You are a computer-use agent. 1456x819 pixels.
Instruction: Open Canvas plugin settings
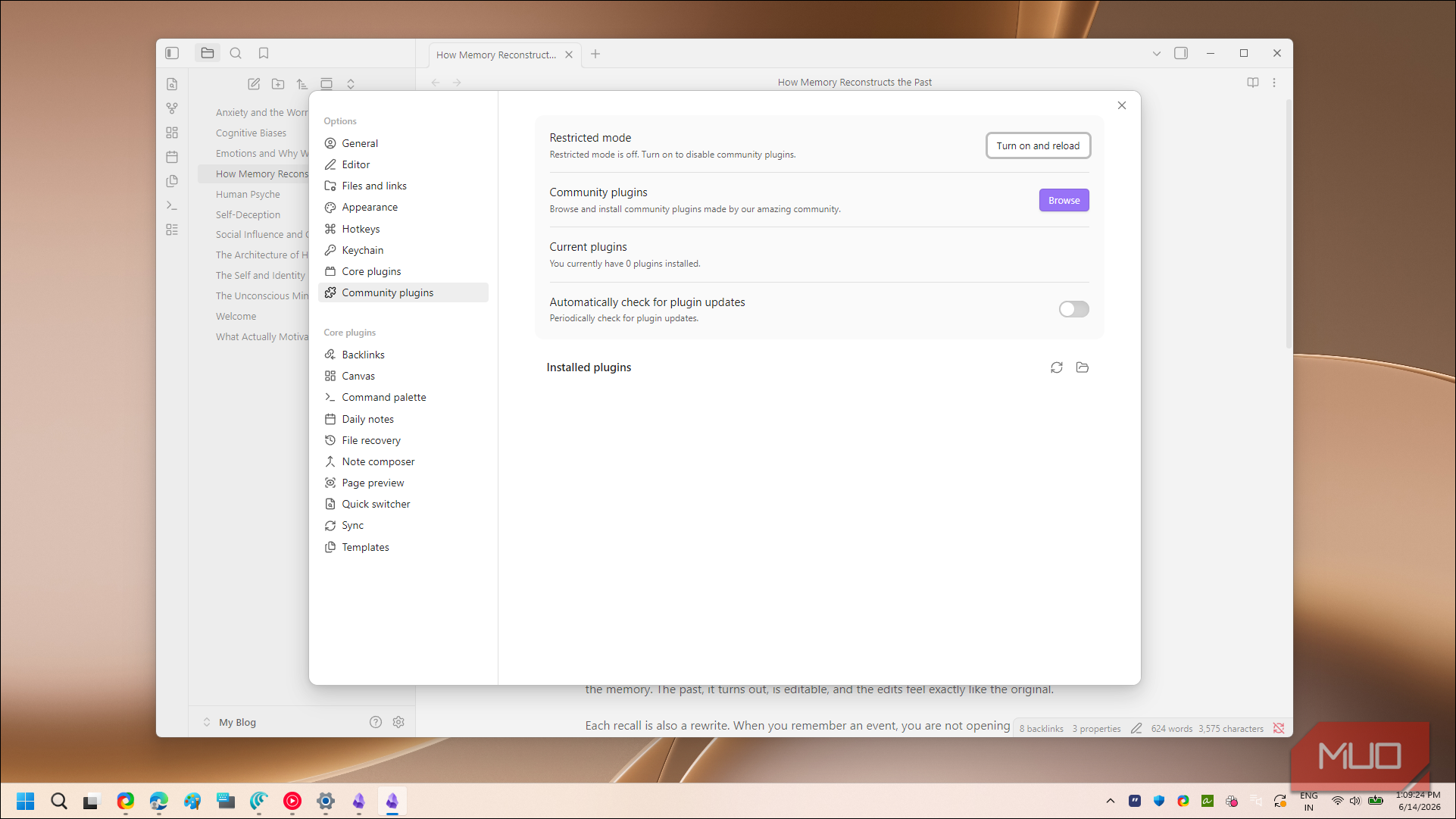click(x=403, y=376)
